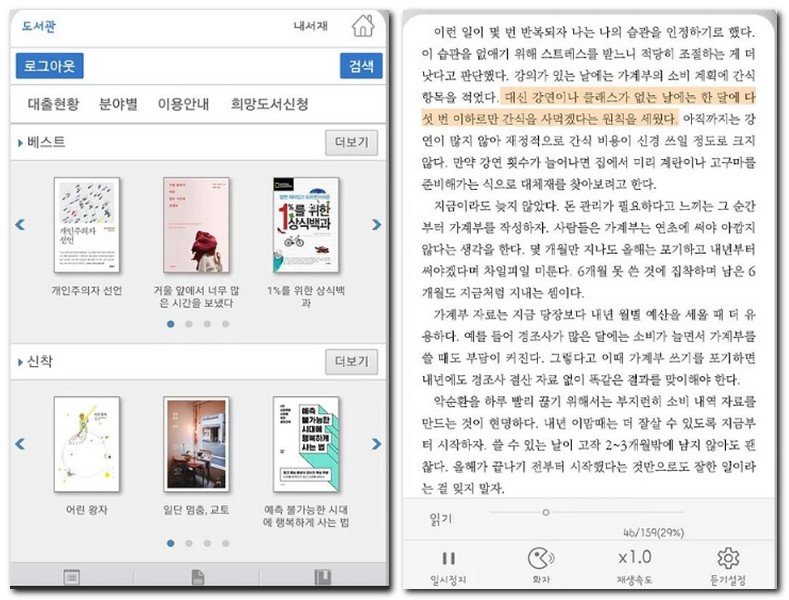This screenshot has height=600, width=789.
Task: Show previous books in 베스트 section
Action: (20, 225)
